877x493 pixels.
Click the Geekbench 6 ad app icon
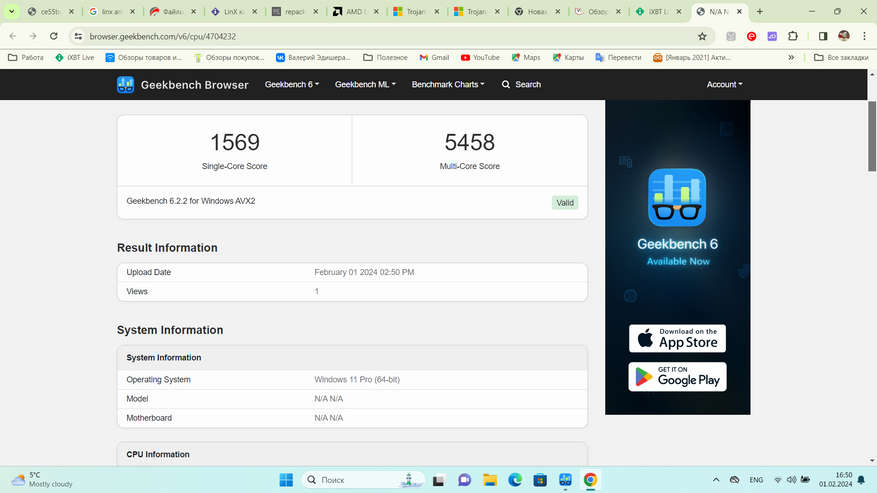[677, 198]
